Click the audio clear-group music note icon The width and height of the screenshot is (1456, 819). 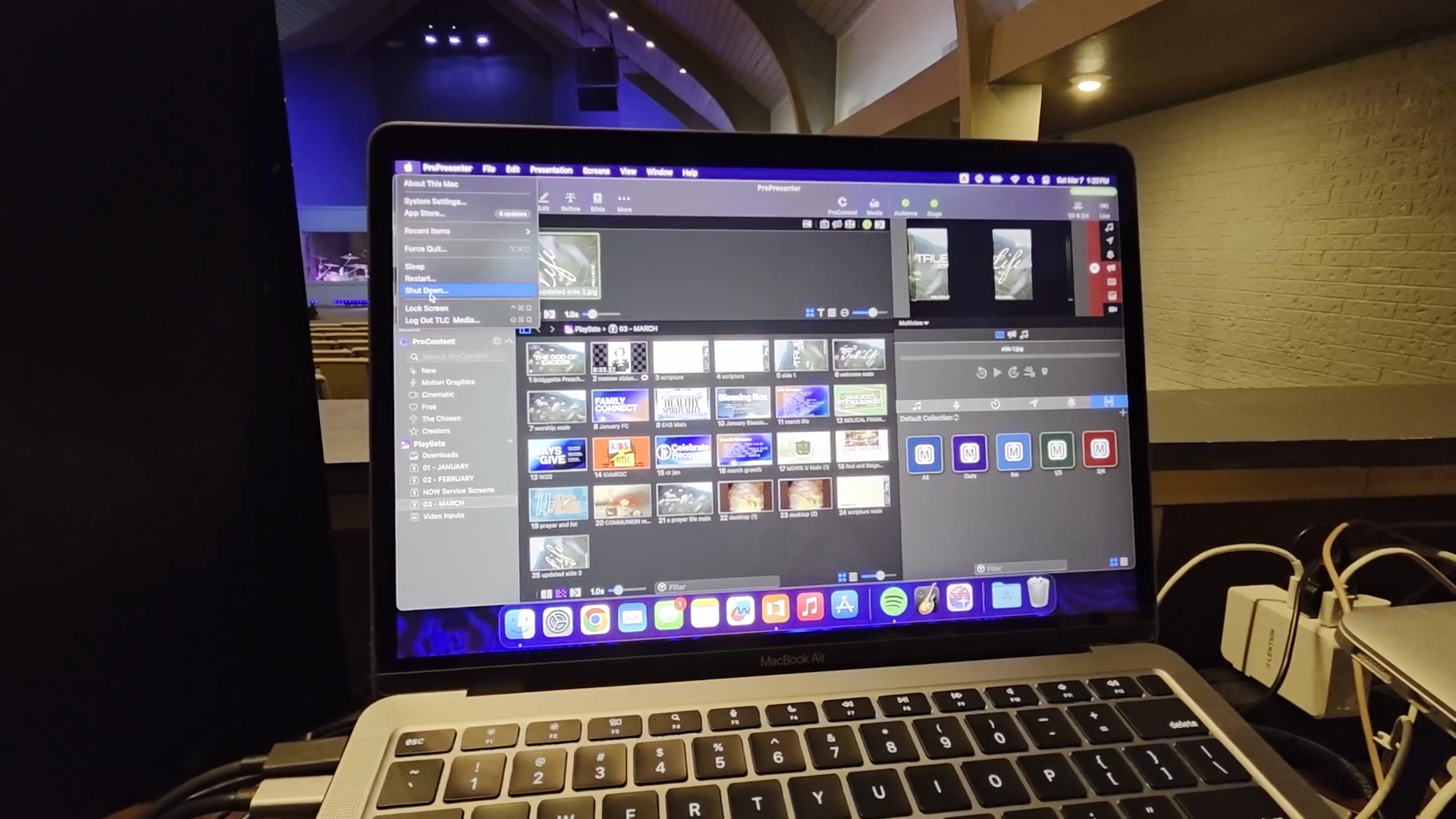click(x=1109, y=227)
